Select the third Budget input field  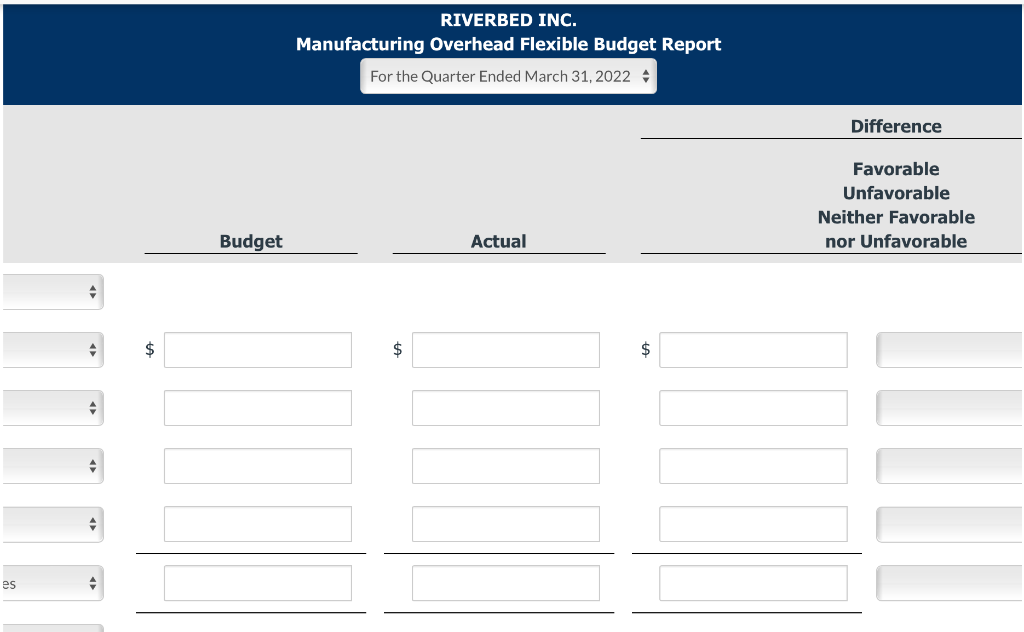(257, 465)
